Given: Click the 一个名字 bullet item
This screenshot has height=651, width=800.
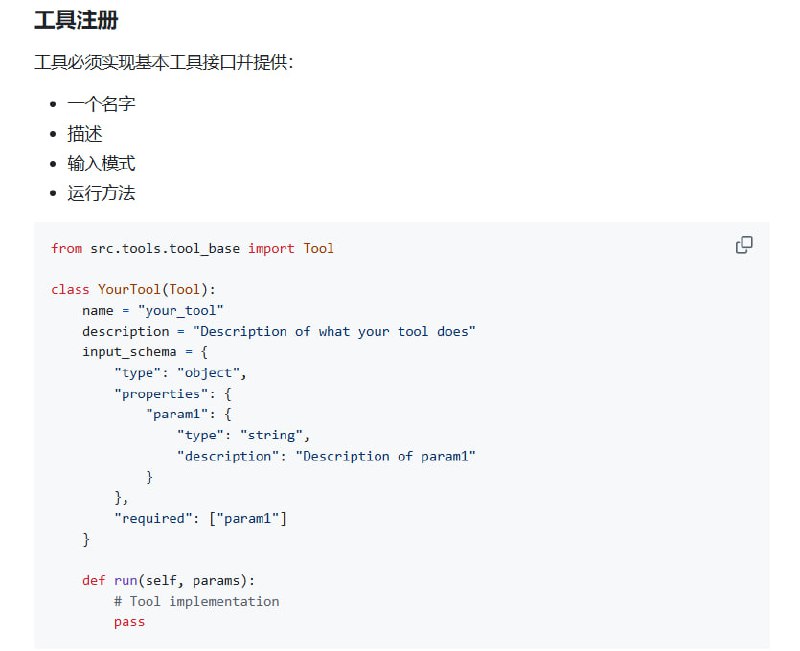Looking at the screenshot, I should 101,104.
